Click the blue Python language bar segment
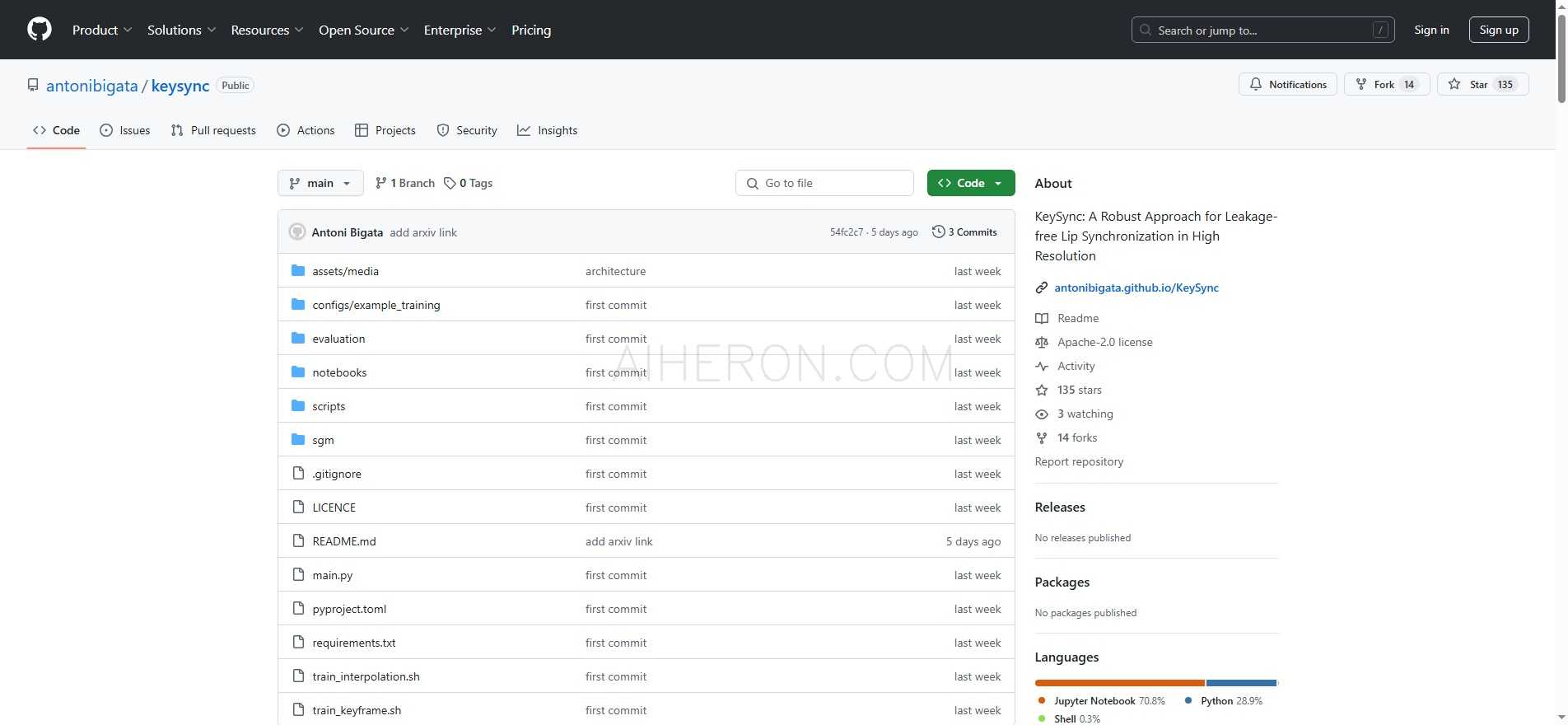Screen dimensions: 1568x725 1241,683
